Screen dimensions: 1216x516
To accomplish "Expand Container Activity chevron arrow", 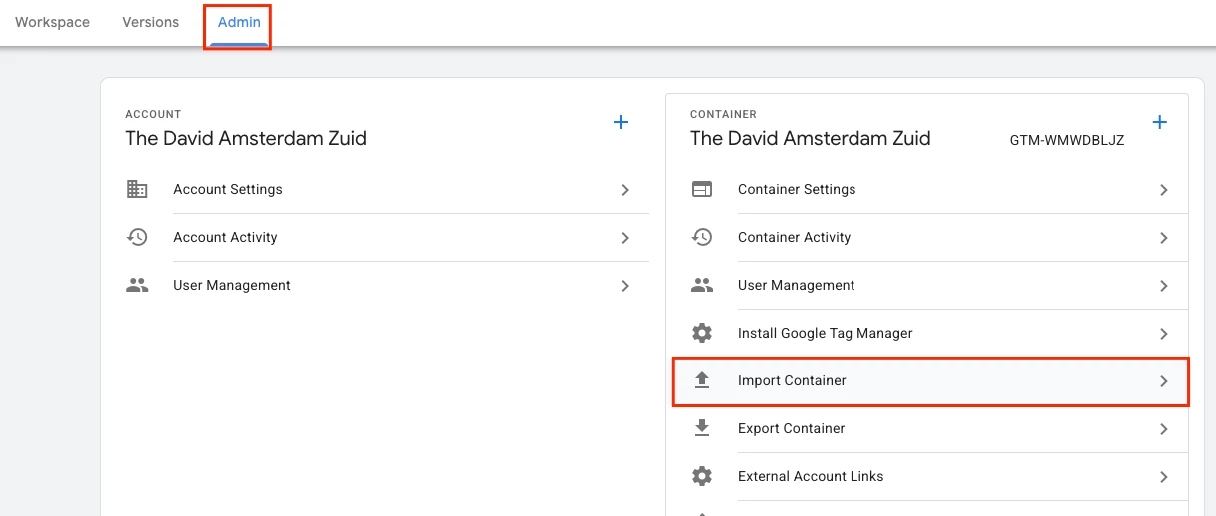I will pos(1164,237).
